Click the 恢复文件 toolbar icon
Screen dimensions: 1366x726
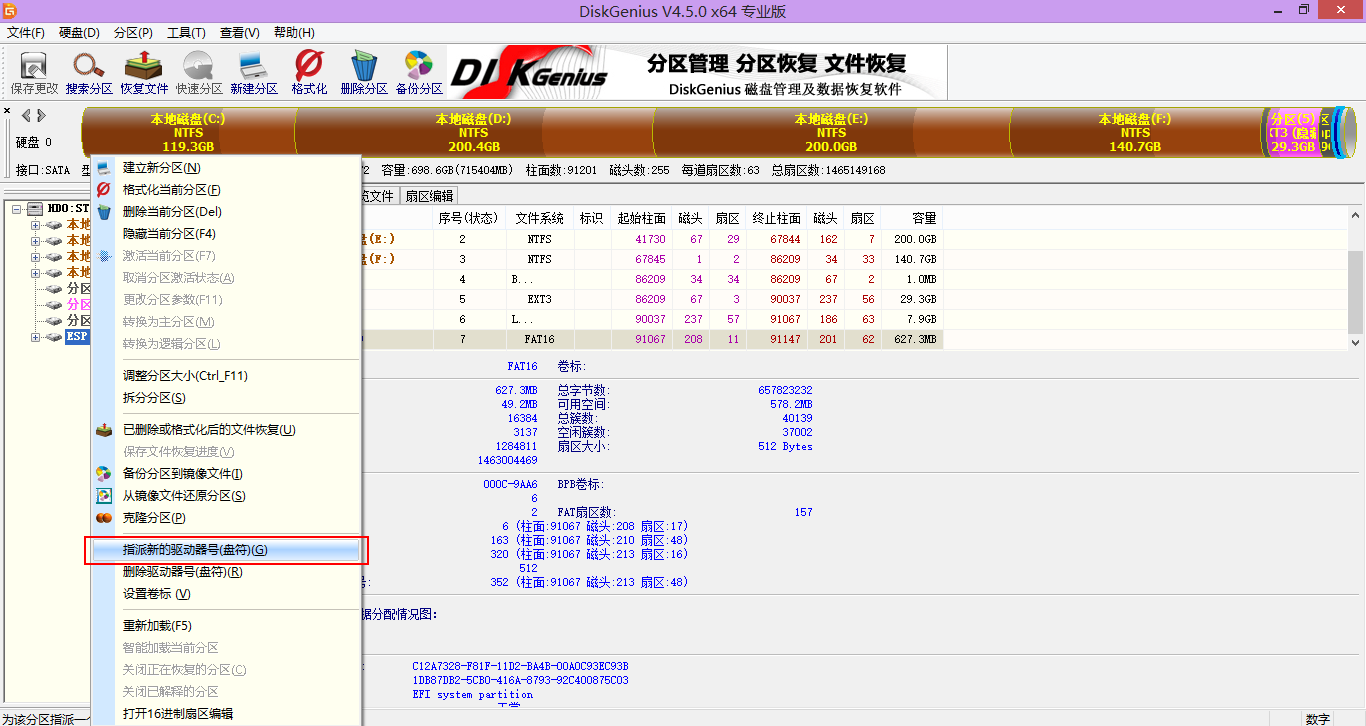click(144, 72)
